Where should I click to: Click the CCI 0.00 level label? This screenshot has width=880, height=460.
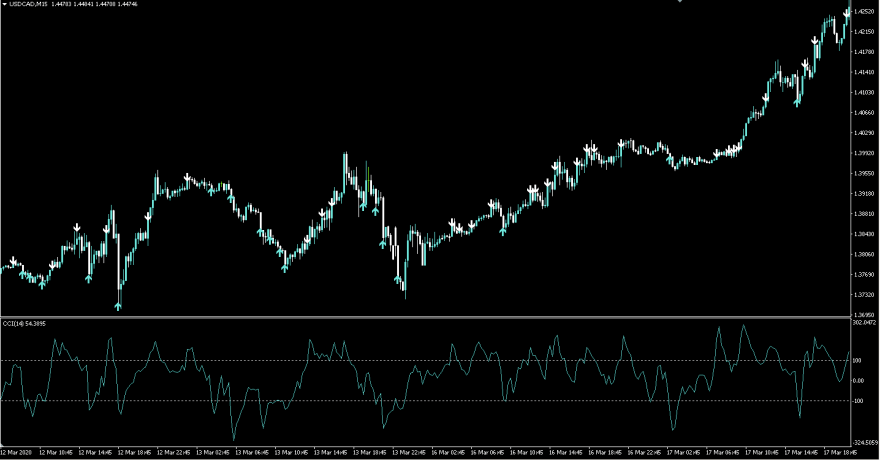click(859, 381)
